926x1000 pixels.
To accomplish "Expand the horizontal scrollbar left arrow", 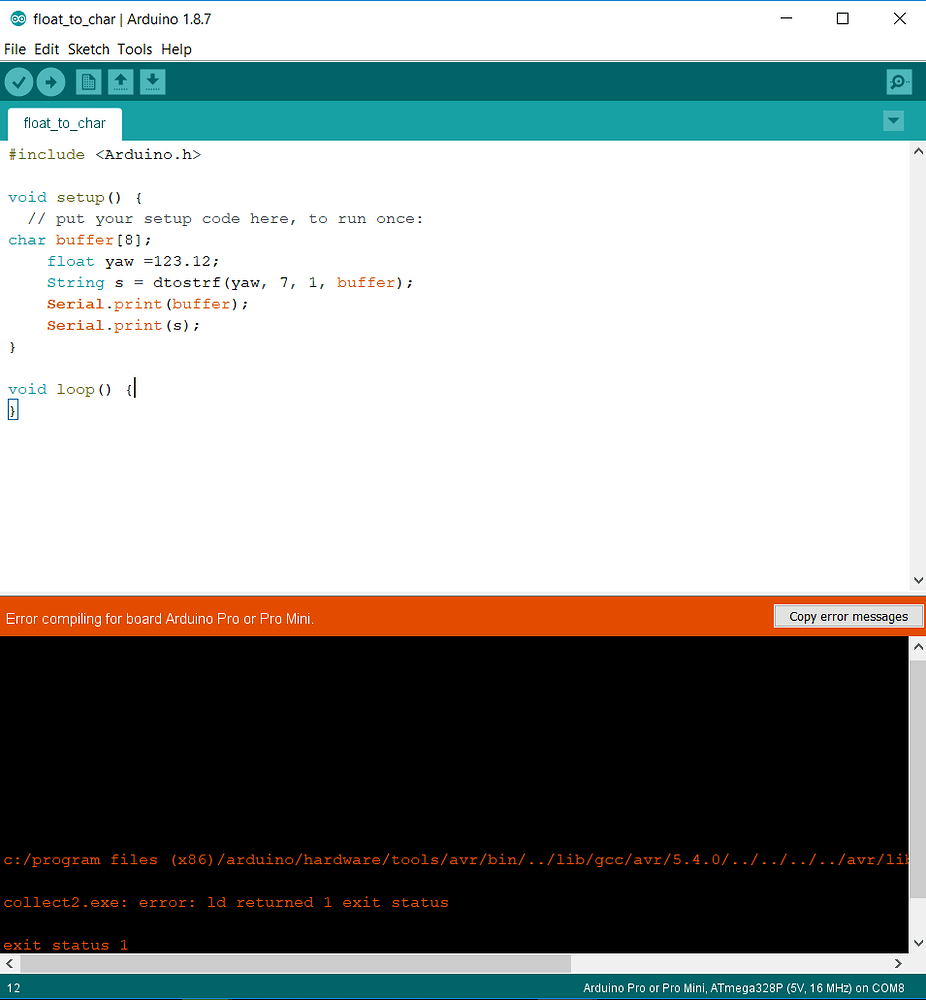I will (x=8, y=963).
